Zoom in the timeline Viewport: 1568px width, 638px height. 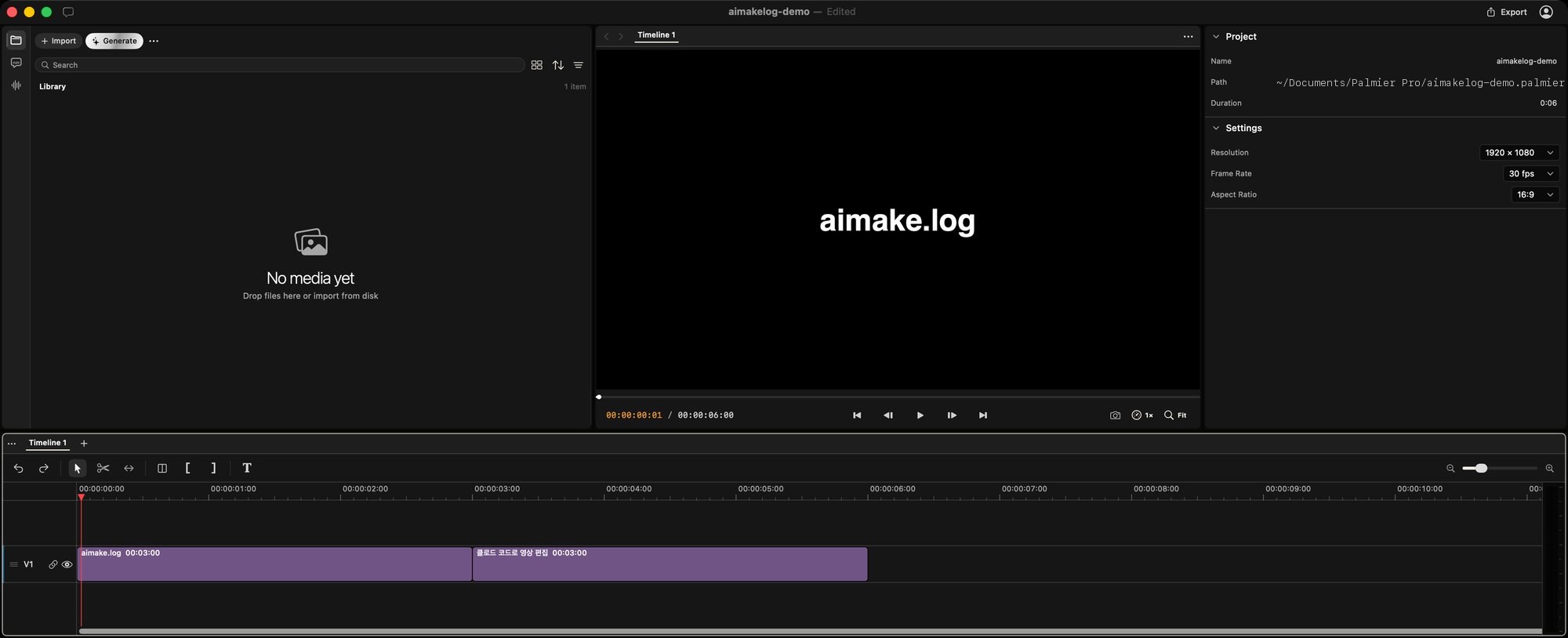1550,468
